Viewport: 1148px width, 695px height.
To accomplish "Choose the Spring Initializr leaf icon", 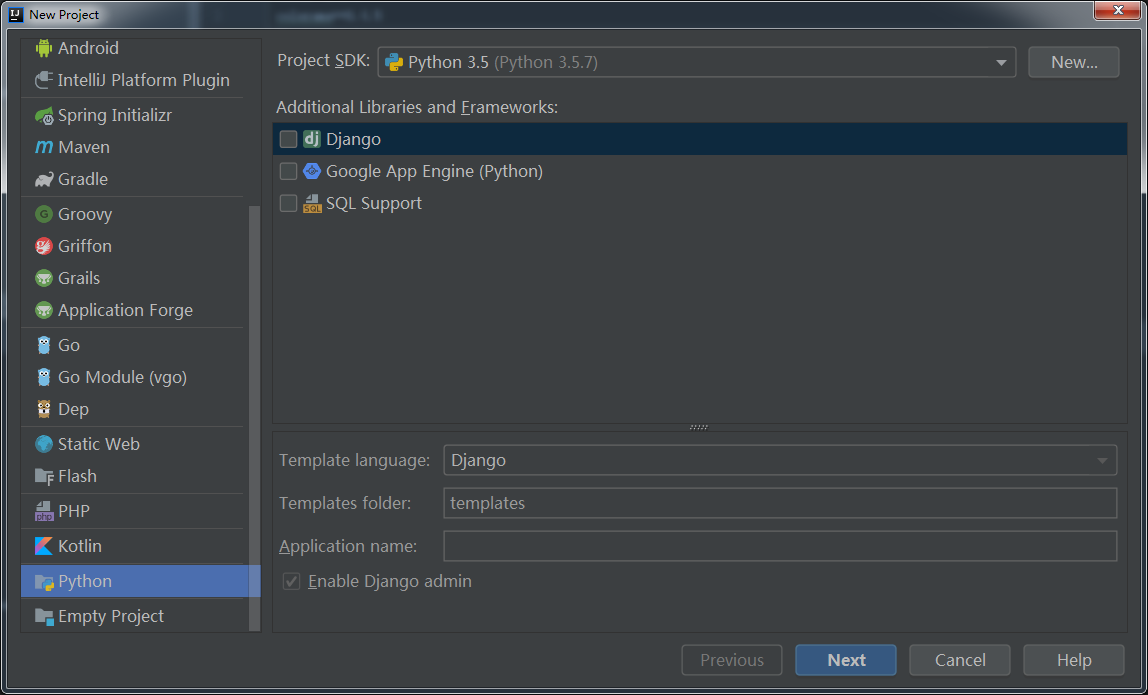I will (44, 116).
